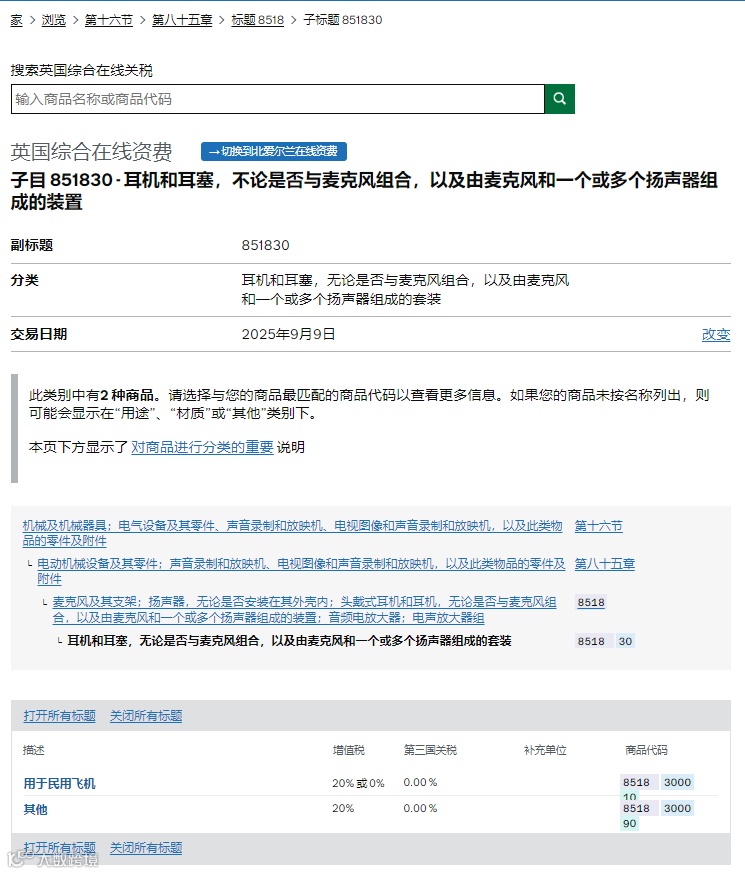Click the 商品代码 column header
Screen dimensions: 745x874
pos(646,750)
